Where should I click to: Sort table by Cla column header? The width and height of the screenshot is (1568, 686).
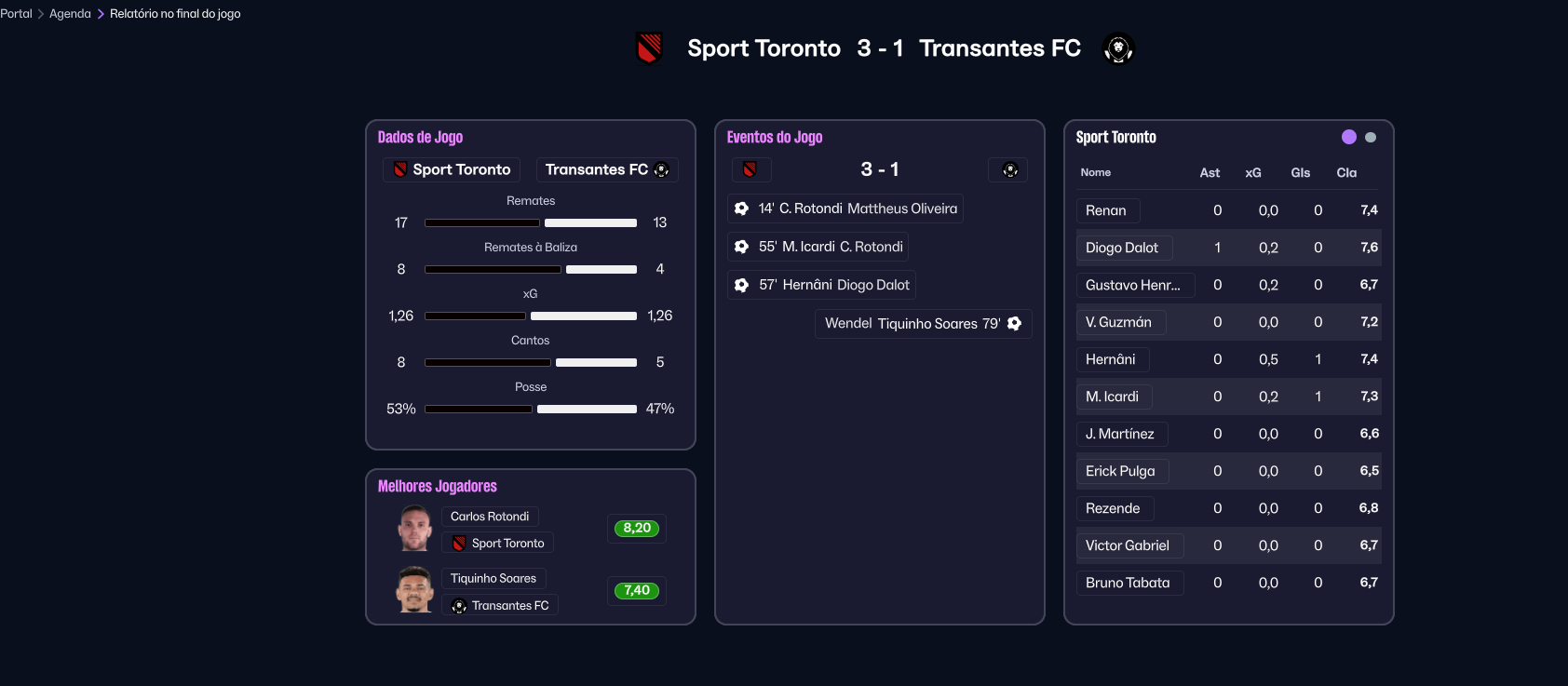click(x=1346, y=173)
